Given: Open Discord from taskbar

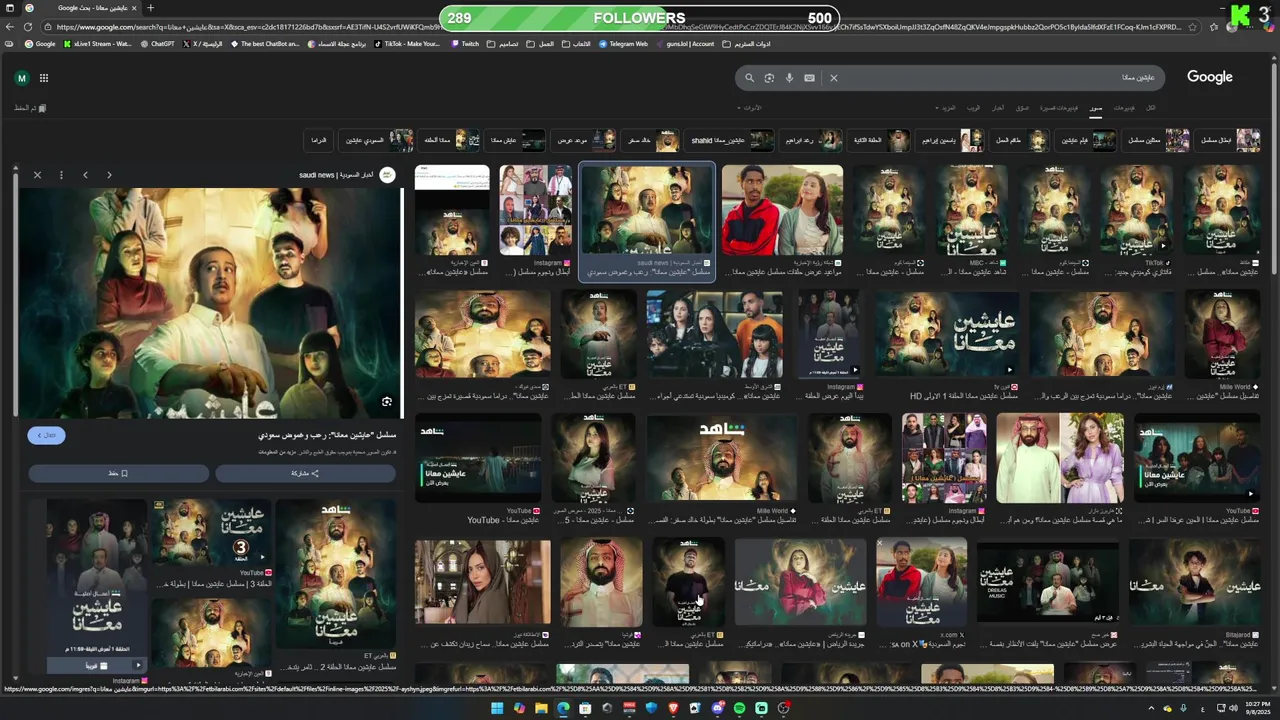Looking at the screenshot, I should coord(717,708).
